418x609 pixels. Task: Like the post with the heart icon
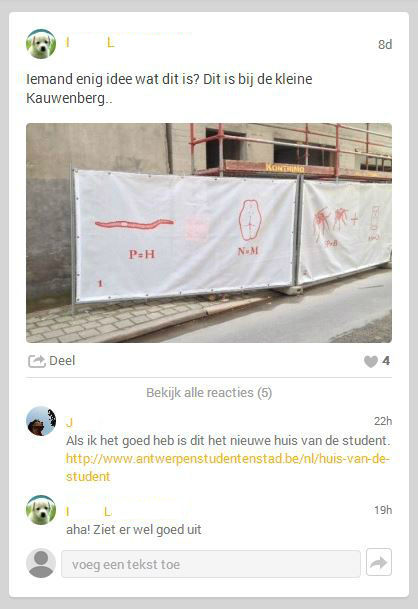coord(371,361)
